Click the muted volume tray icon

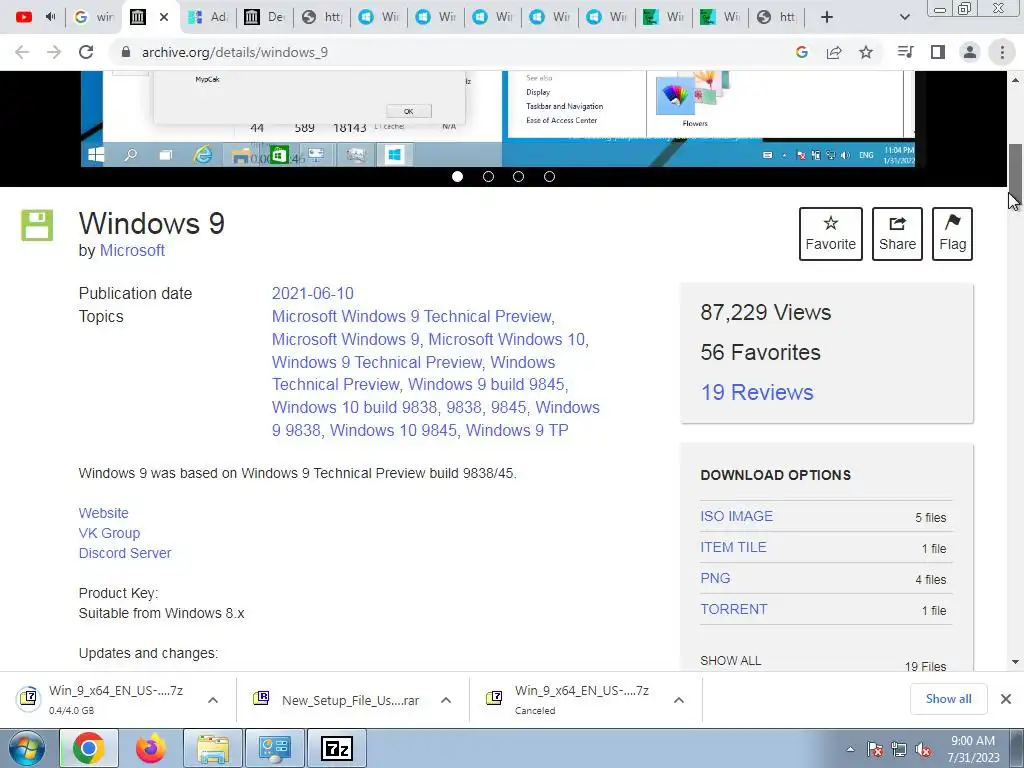[923, 750]
